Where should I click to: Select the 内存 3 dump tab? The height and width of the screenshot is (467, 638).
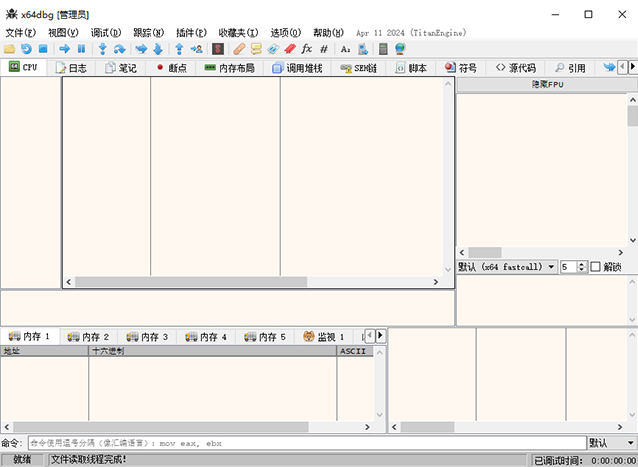click(x=147, y=337)
